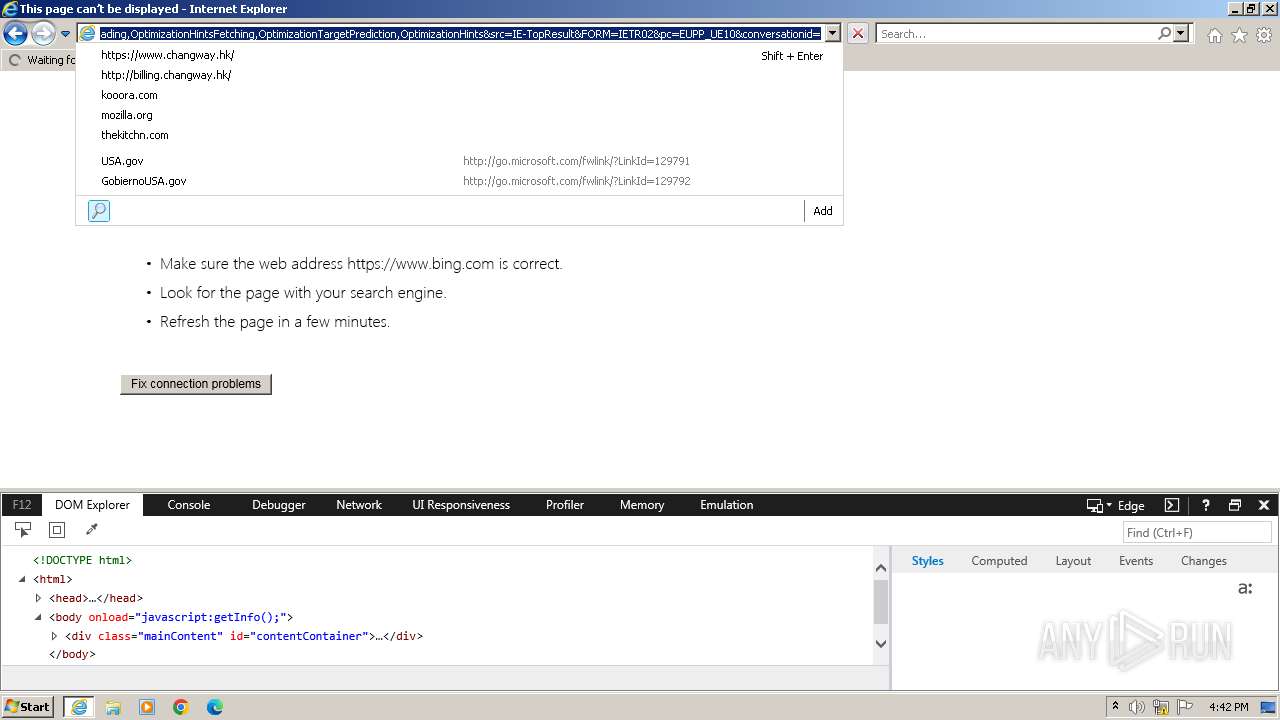The width and height of the screenshot is (1280, 720).
Task: Toggle the DOM element highlighting box icon
Action: [57, 530]
